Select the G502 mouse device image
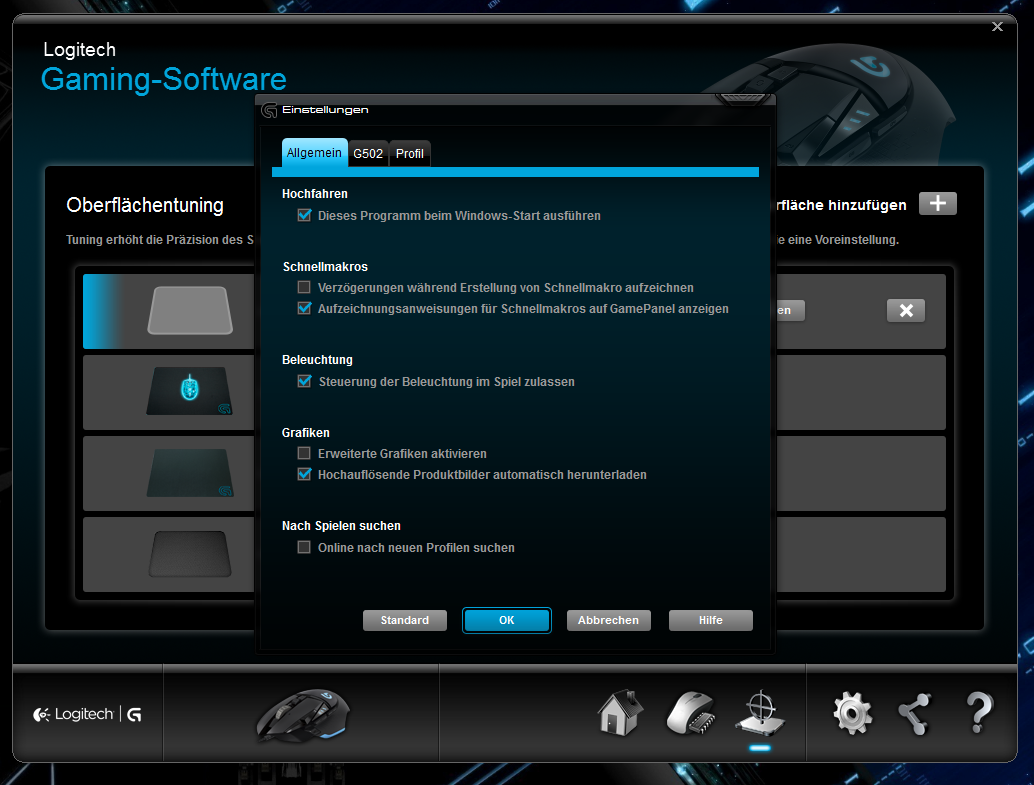 [x=303, y=715]
